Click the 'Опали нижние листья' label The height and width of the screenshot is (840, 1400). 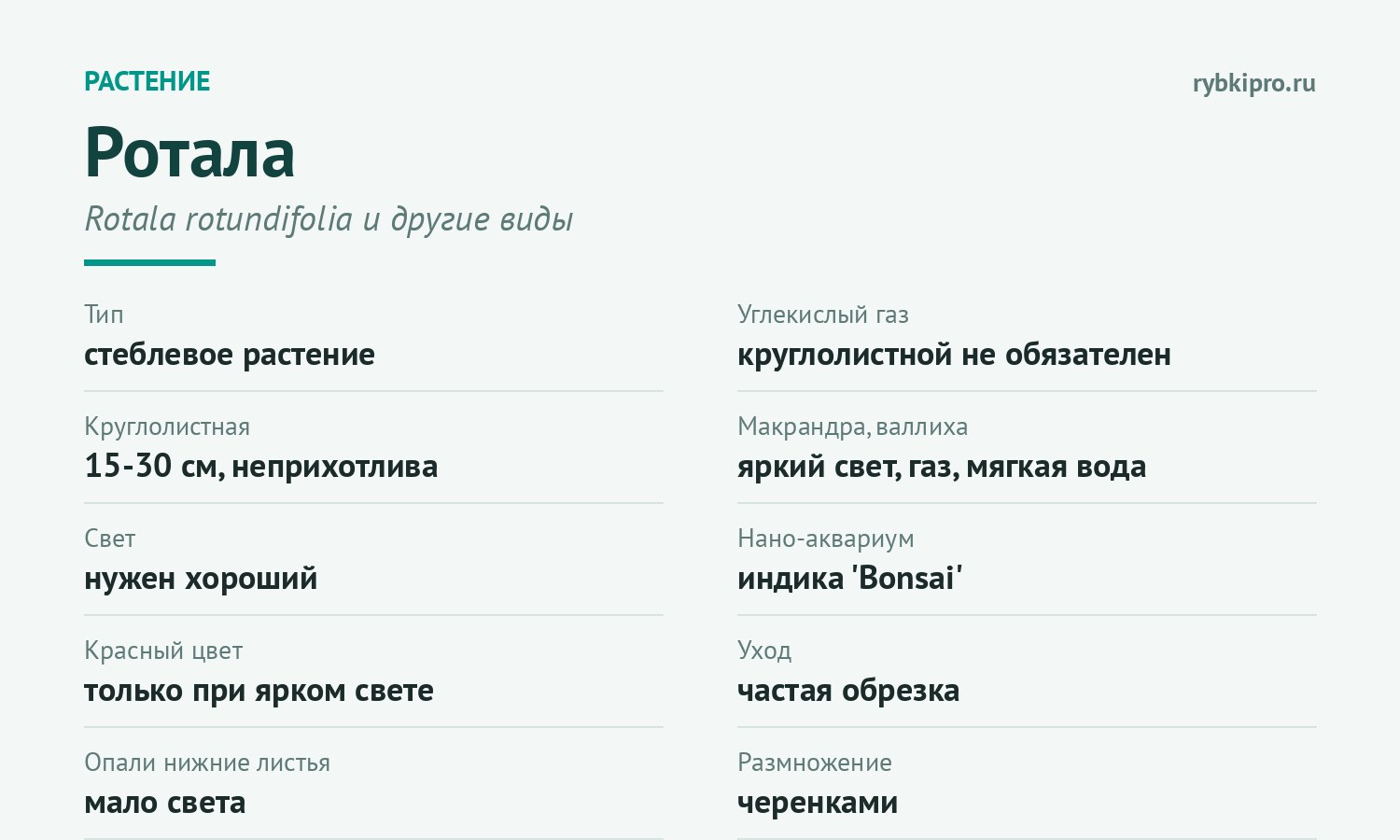coord(207,763)
